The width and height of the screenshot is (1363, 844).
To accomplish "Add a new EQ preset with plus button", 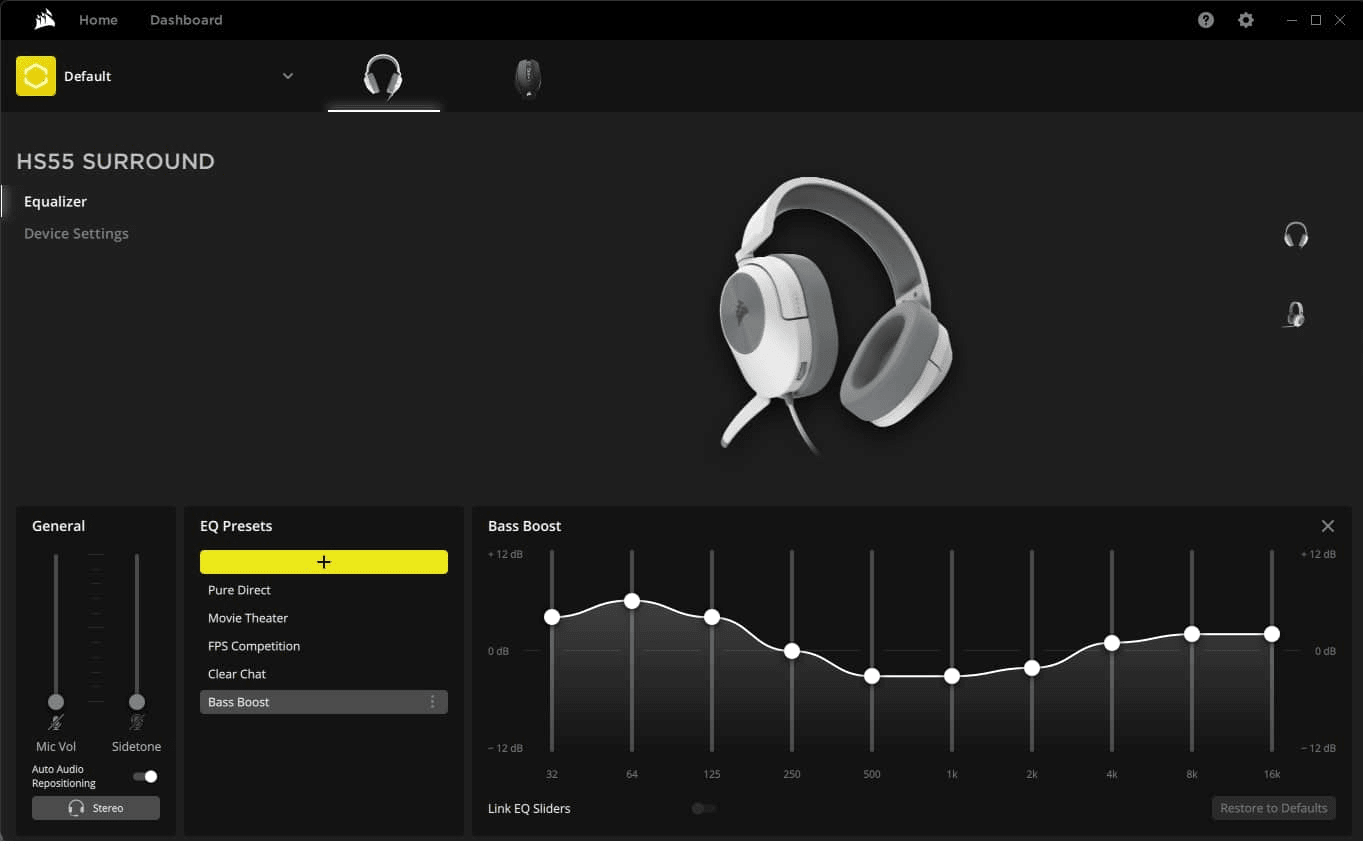I will point(324,562).
